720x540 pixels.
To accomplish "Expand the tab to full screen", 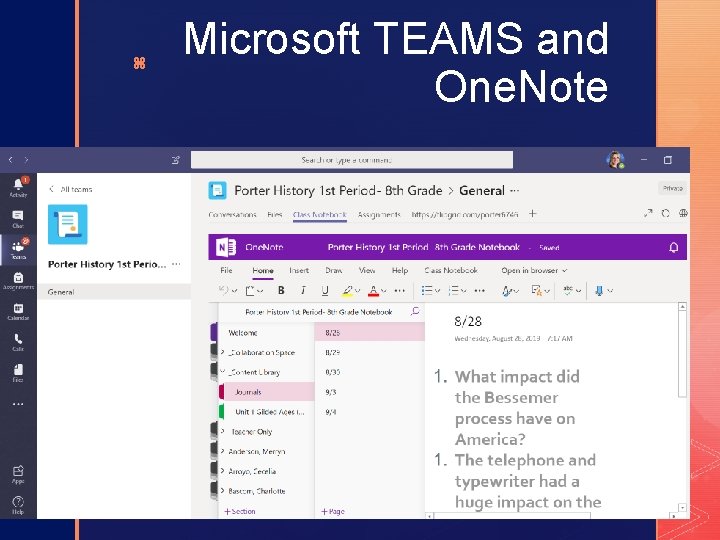I will (648, 214).
